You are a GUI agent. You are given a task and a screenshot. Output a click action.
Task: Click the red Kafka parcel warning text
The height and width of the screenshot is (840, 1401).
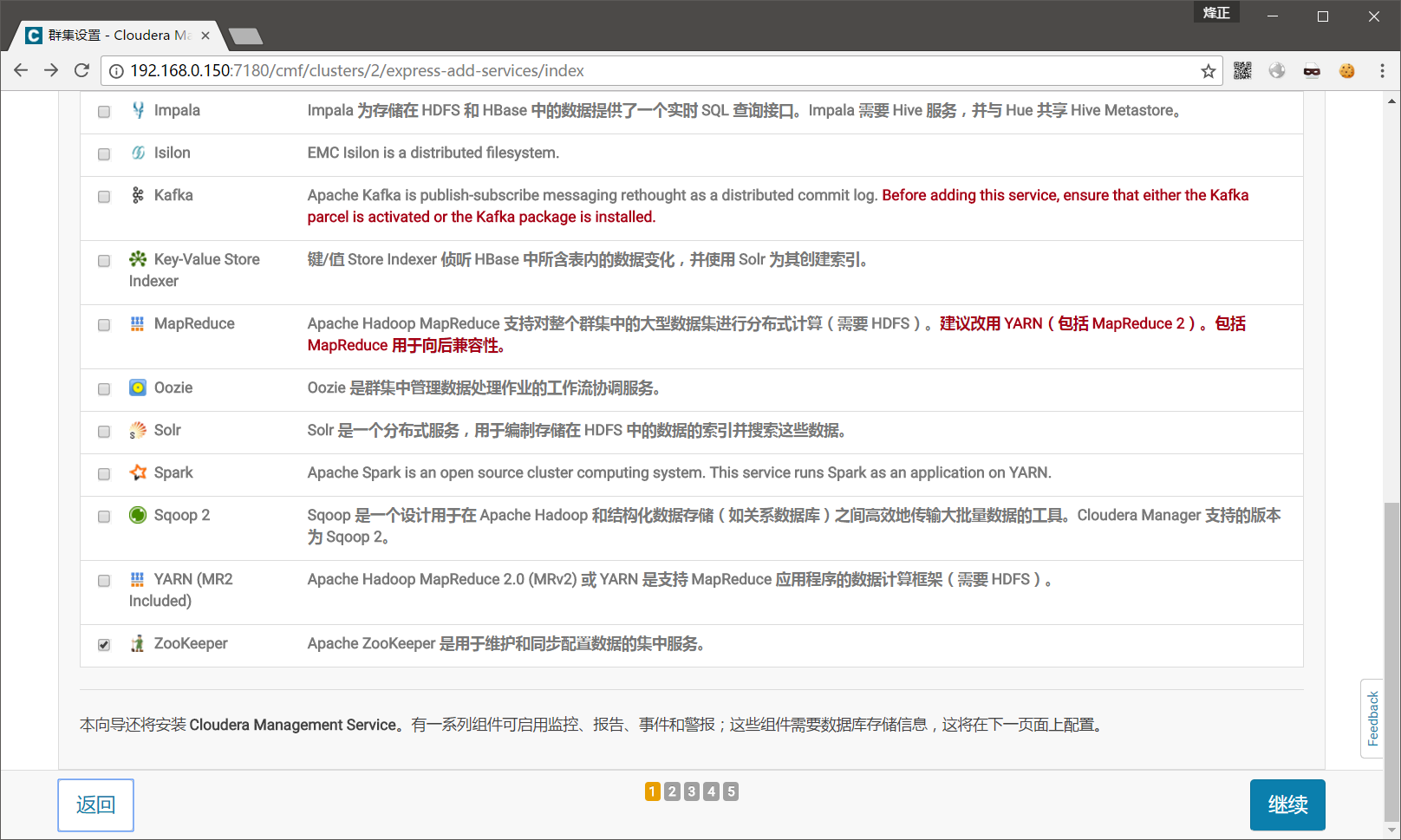778,206
